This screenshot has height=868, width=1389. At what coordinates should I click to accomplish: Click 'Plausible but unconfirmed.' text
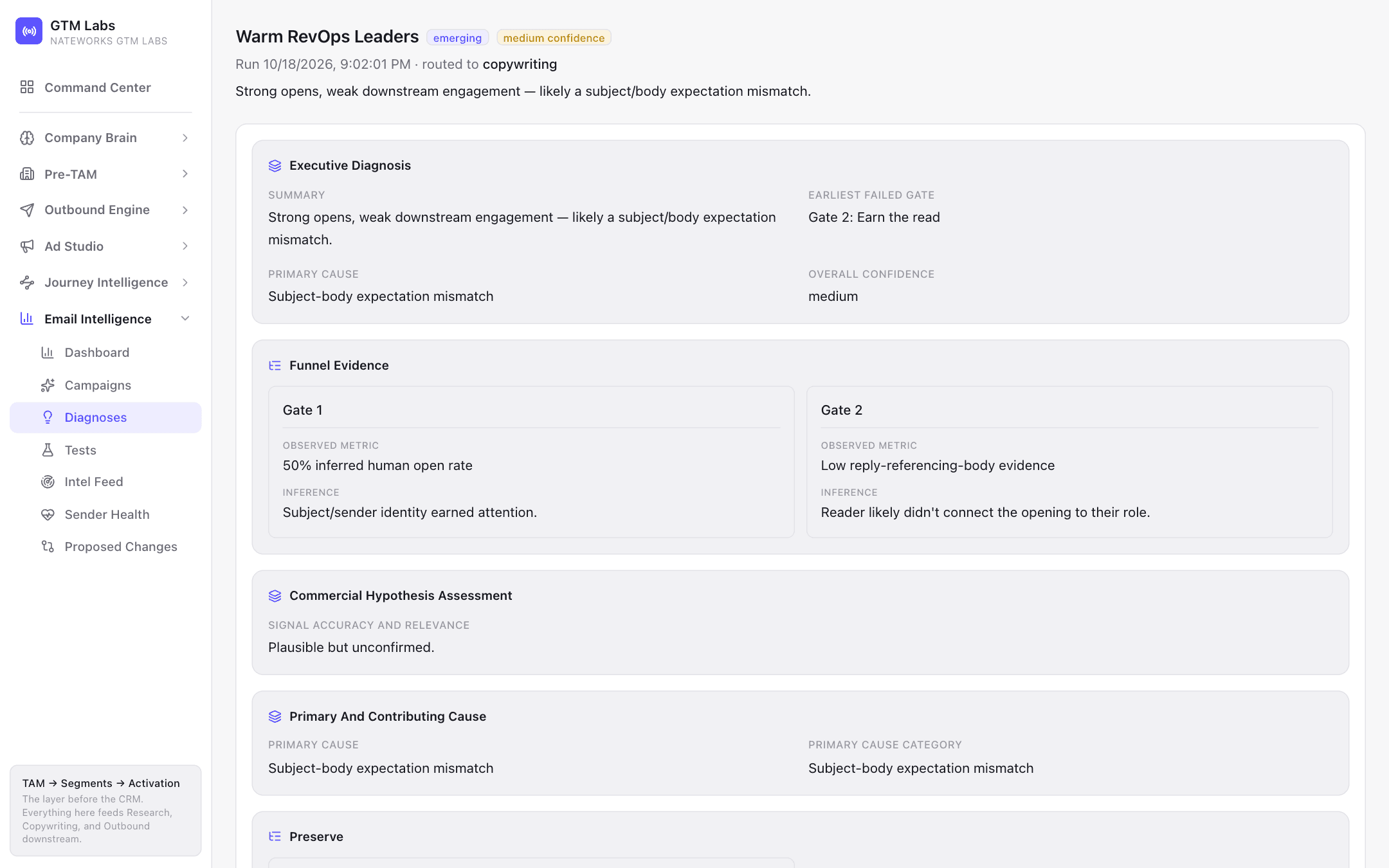351,647
